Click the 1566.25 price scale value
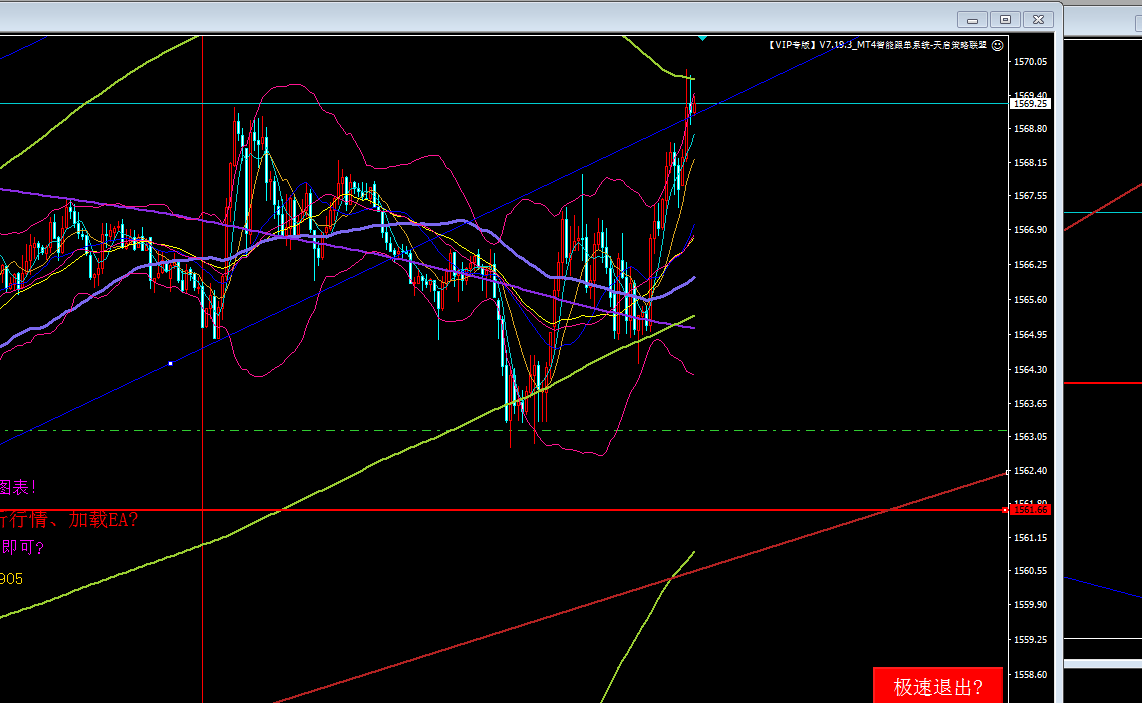 pos(1031,264)
